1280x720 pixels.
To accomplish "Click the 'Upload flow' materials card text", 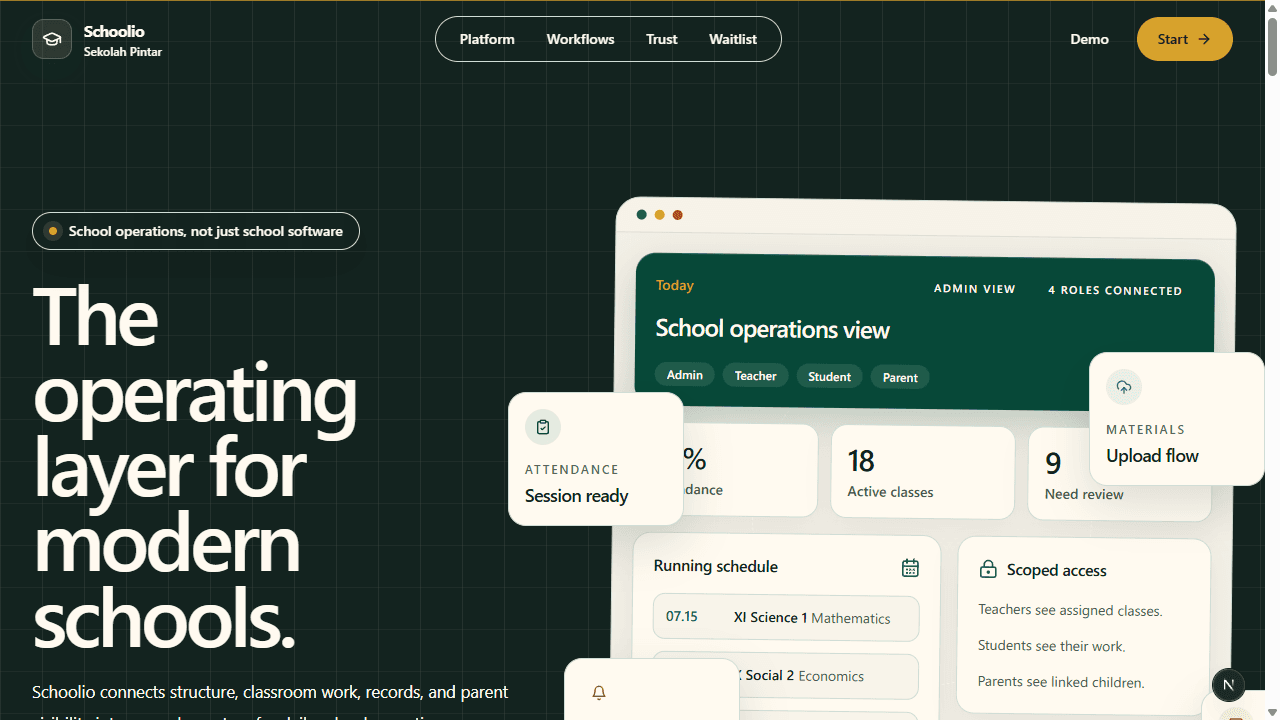I will tap(1152, 456).
